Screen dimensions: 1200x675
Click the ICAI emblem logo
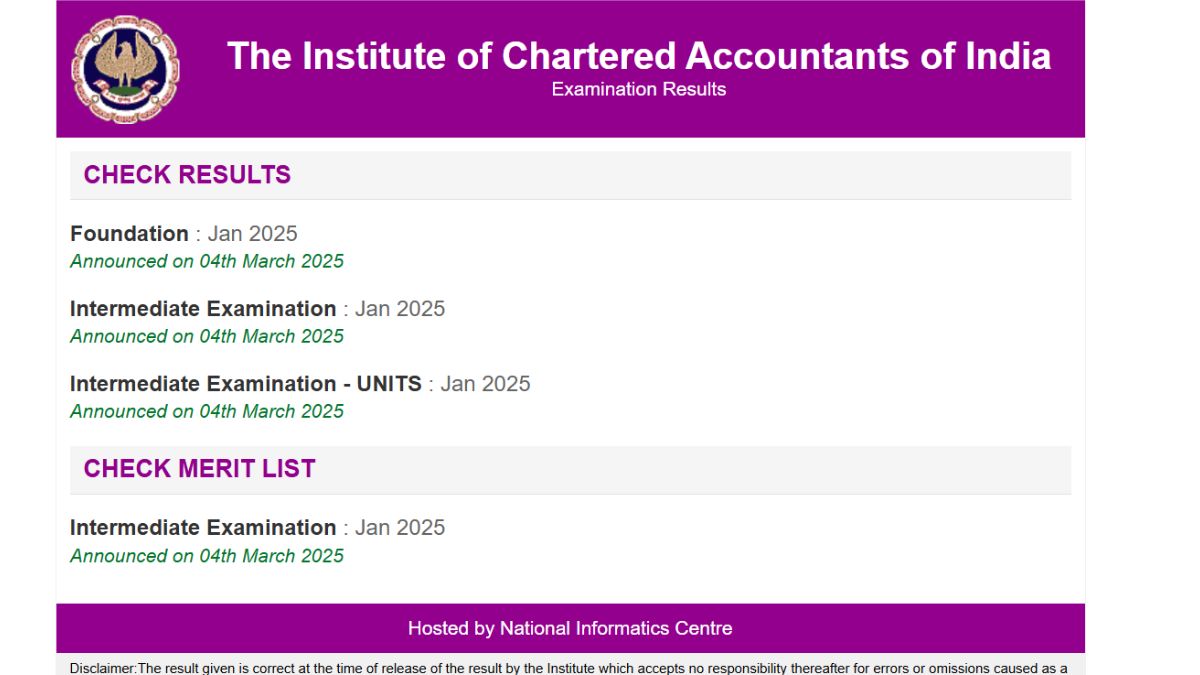pos(125,69)
